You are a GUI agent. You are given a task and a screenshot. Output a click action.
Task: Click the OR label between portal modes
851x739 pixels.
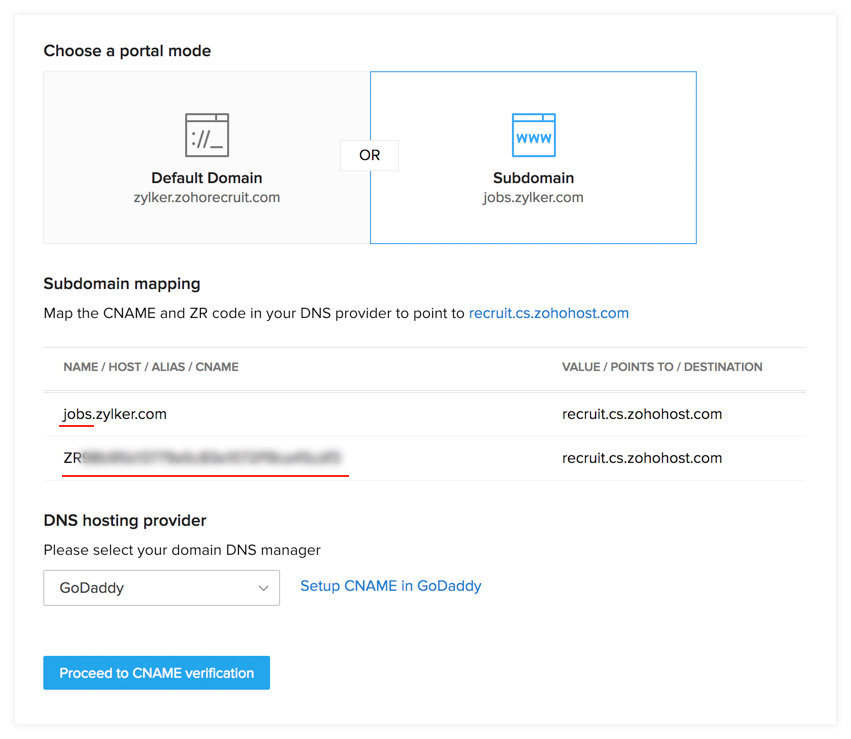[x=370, y=155]
